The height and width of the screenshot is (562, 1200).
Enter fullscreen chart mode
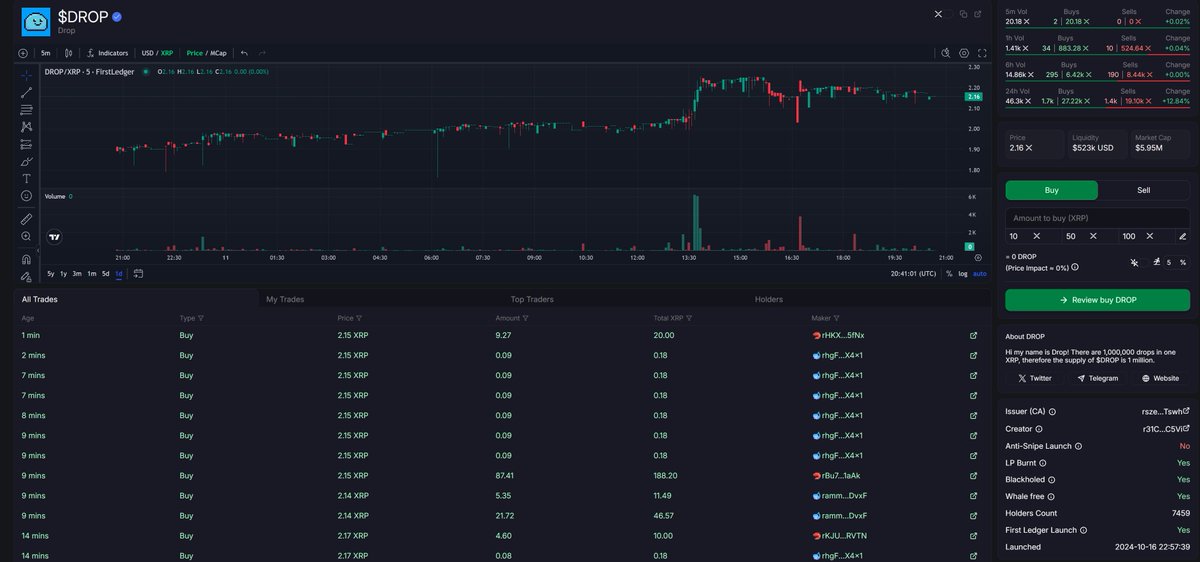coord(983,53)
